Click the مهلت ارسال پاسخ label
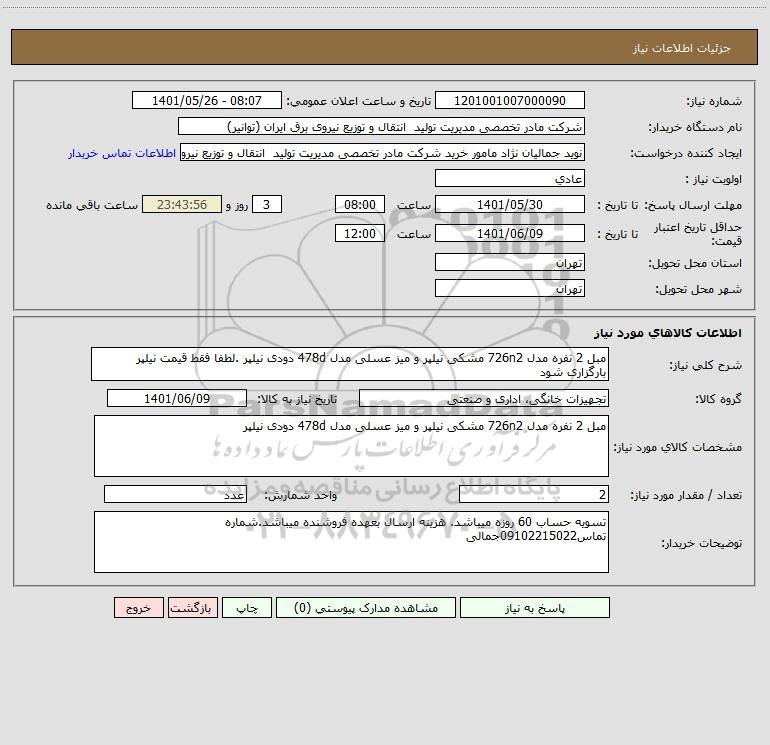 click(x=693, y=205)
